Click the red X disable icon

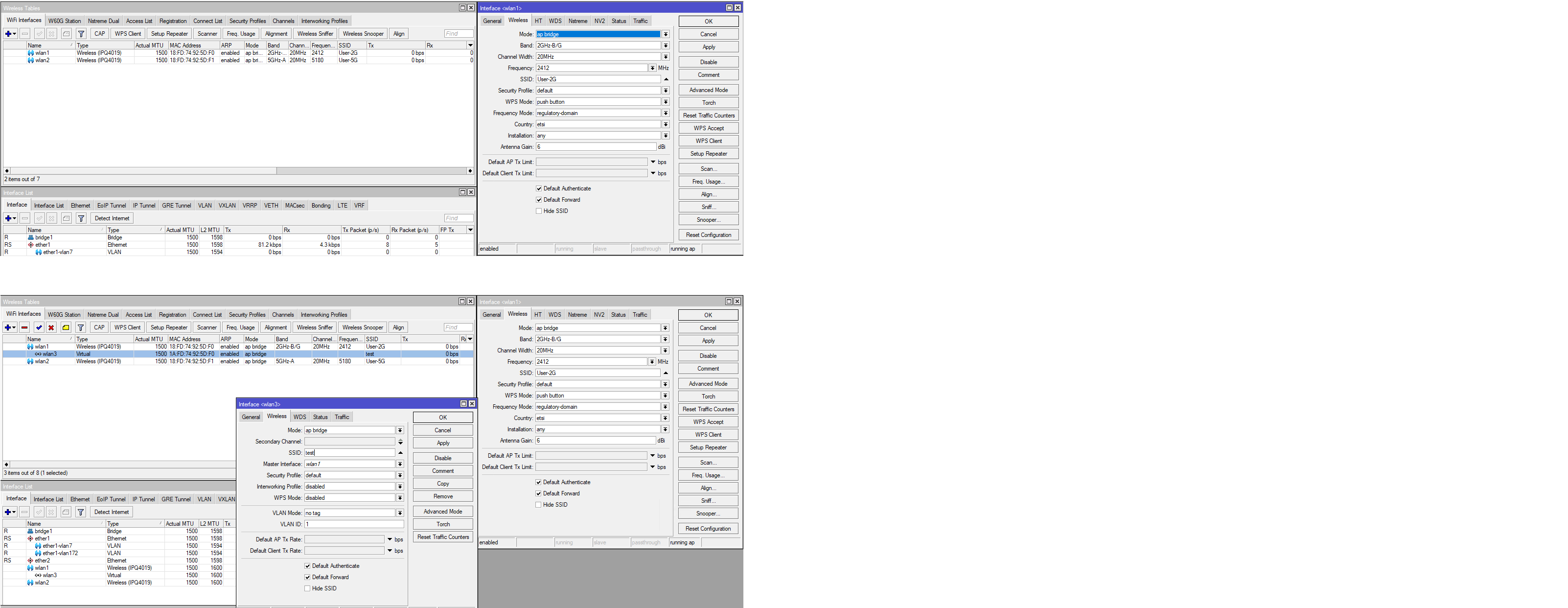coord(51,327)
